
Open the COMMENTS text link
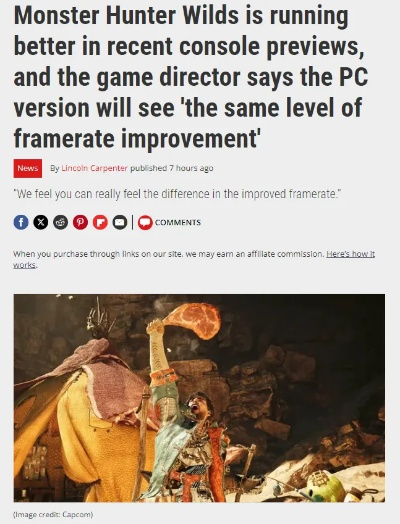[178, 223]
